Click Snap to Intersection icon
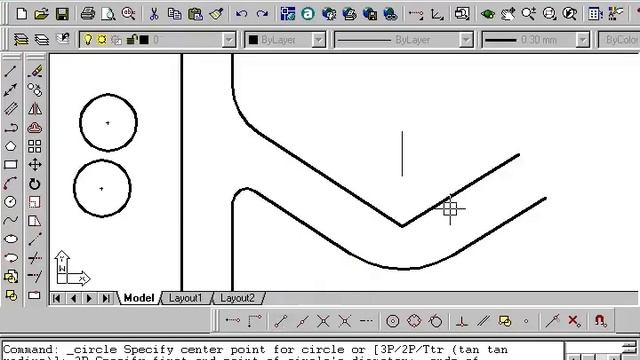 pos(324,321)
